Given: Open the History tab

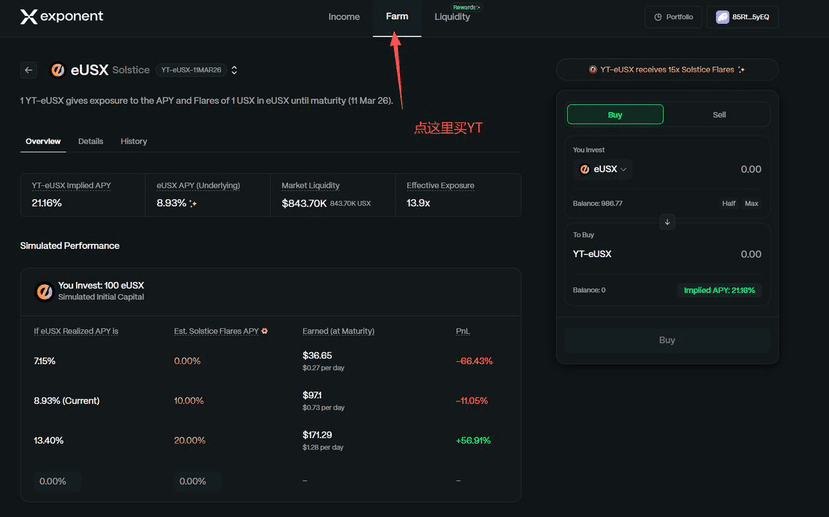Looking at the screenshot, I should pos(134,141).
